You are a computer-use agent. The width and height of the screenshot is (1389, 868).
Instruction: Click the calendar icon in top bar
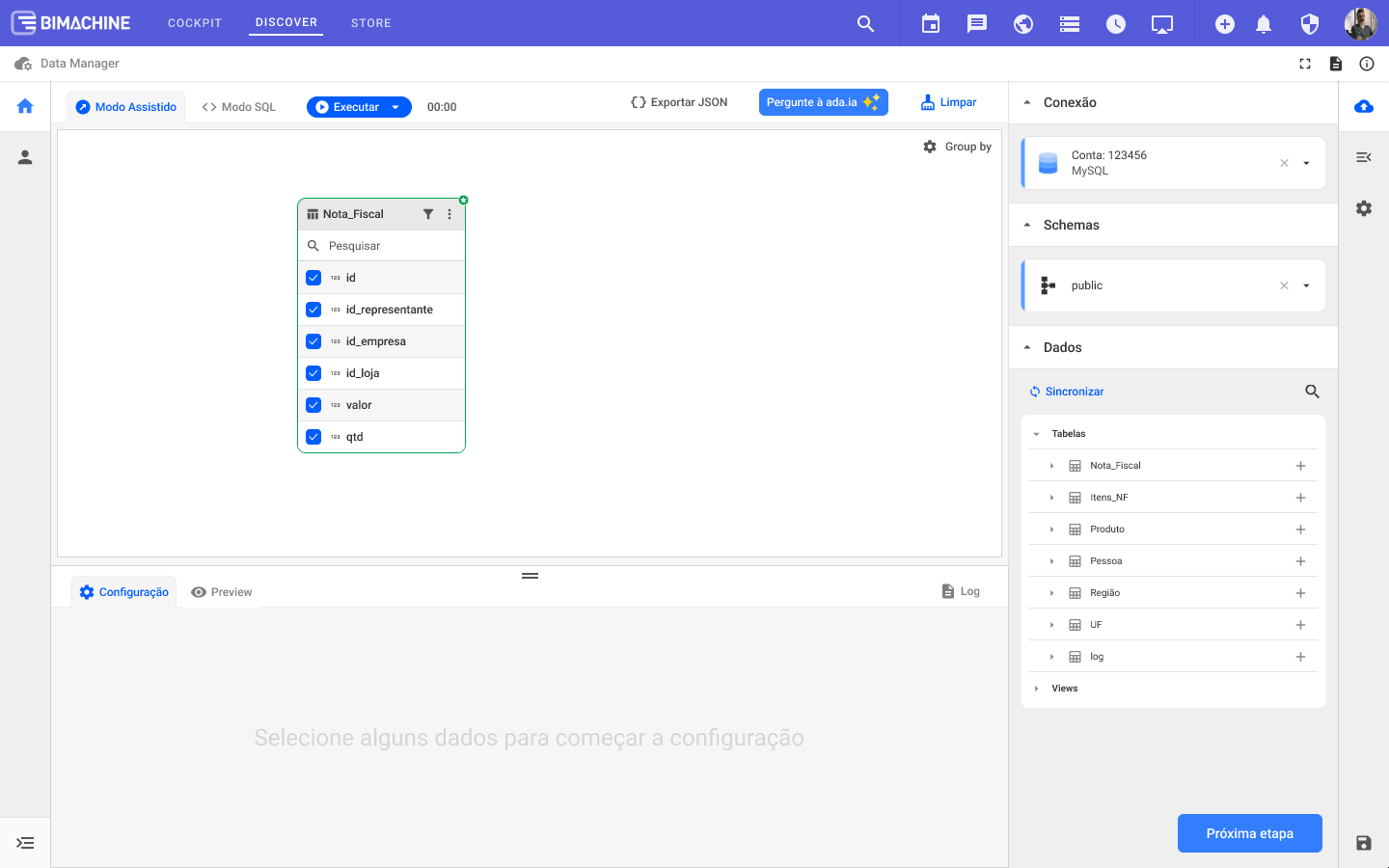point(931,24)
